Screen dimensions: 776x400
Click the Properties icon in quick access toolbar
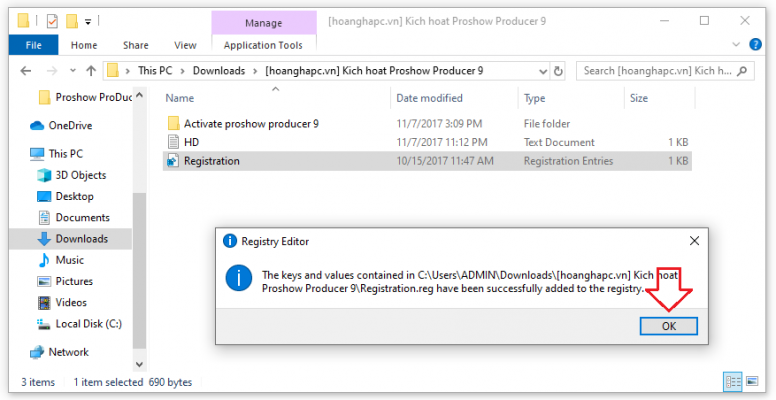point(50,19)
